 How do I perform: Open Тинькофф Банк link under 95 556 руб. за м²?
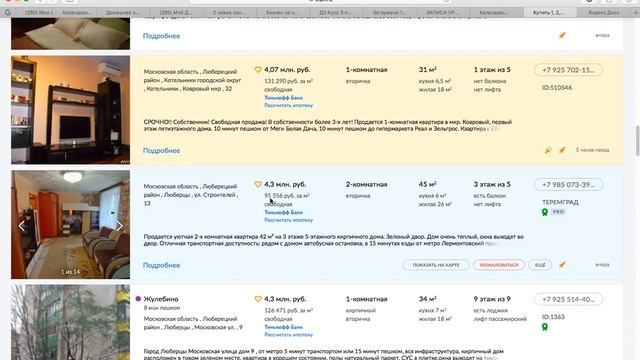tap(284, 212)
